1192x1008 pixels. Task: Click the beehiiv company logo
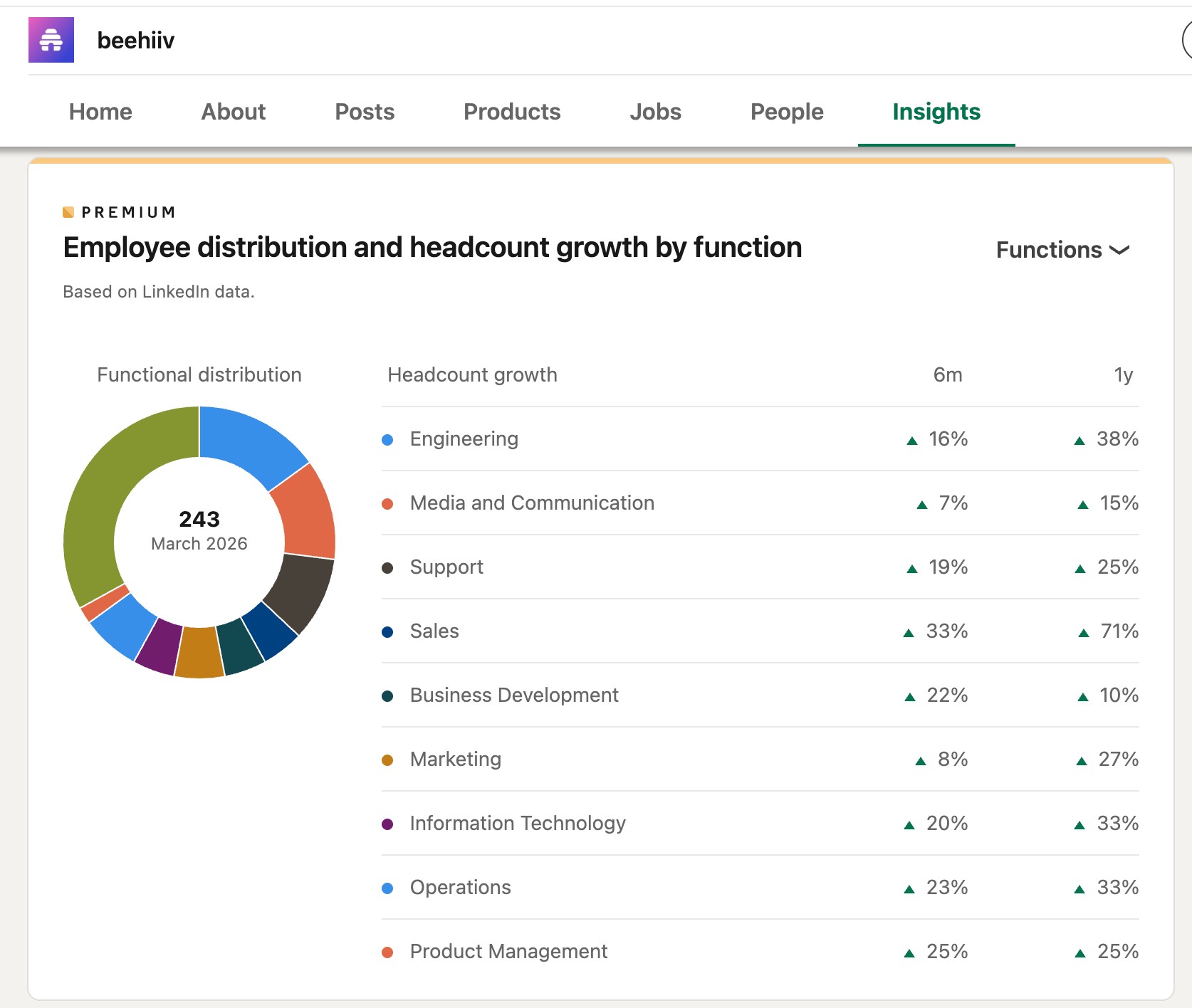point(51,41)
